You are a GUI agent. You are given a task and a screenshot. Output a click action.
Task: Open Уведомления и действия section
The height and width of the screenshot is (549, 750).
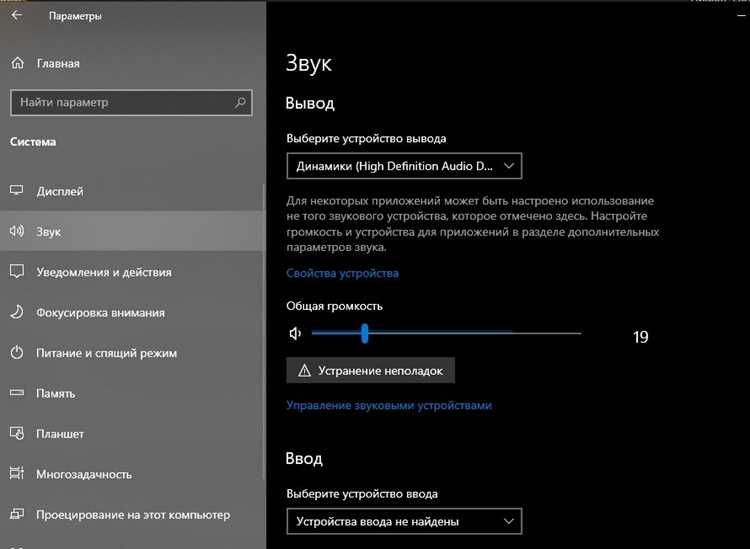tap(132, 272)
